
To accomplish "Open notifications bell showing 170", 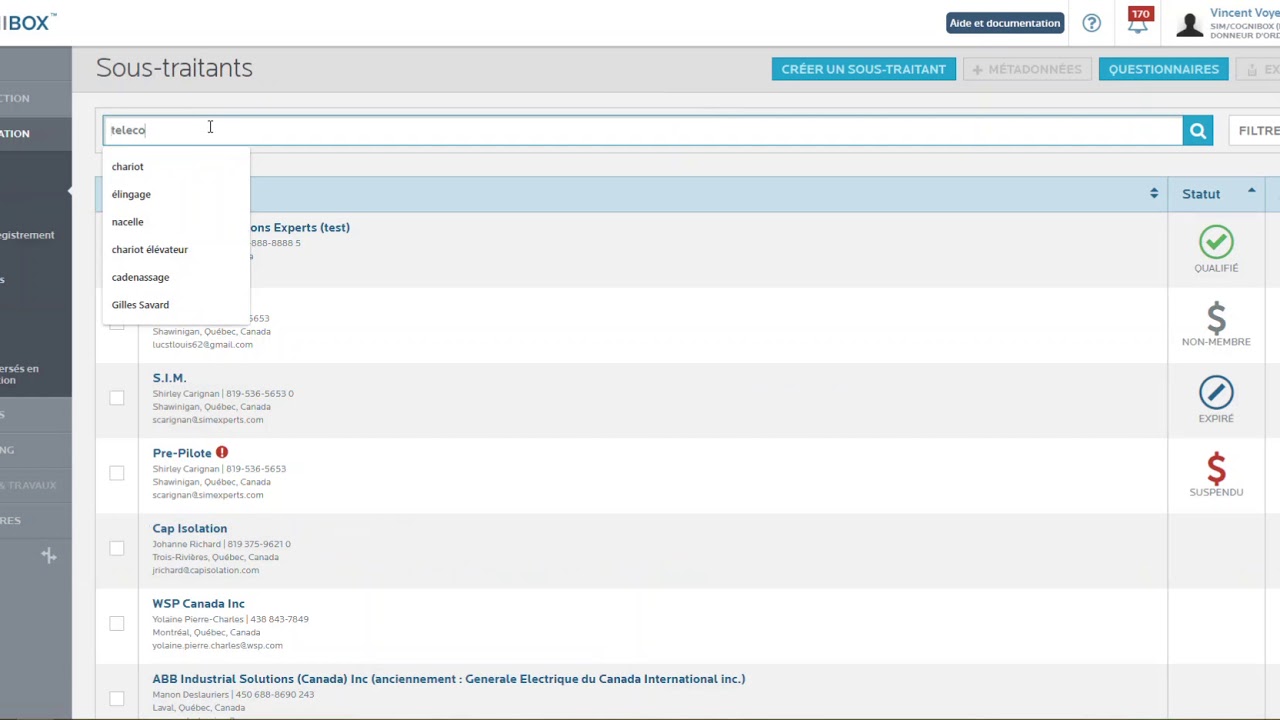I will 1138,23.
